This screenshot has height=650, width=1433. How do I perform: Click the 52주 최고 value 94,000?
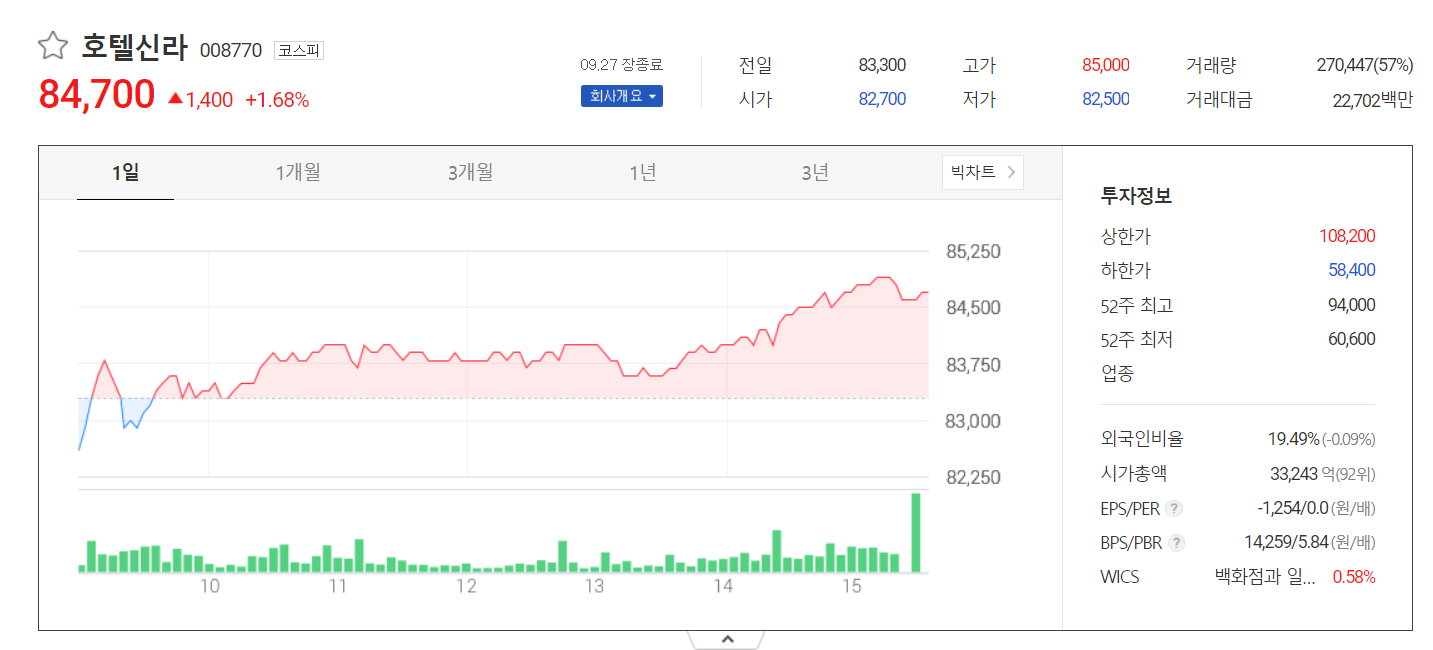(1352, 305)
